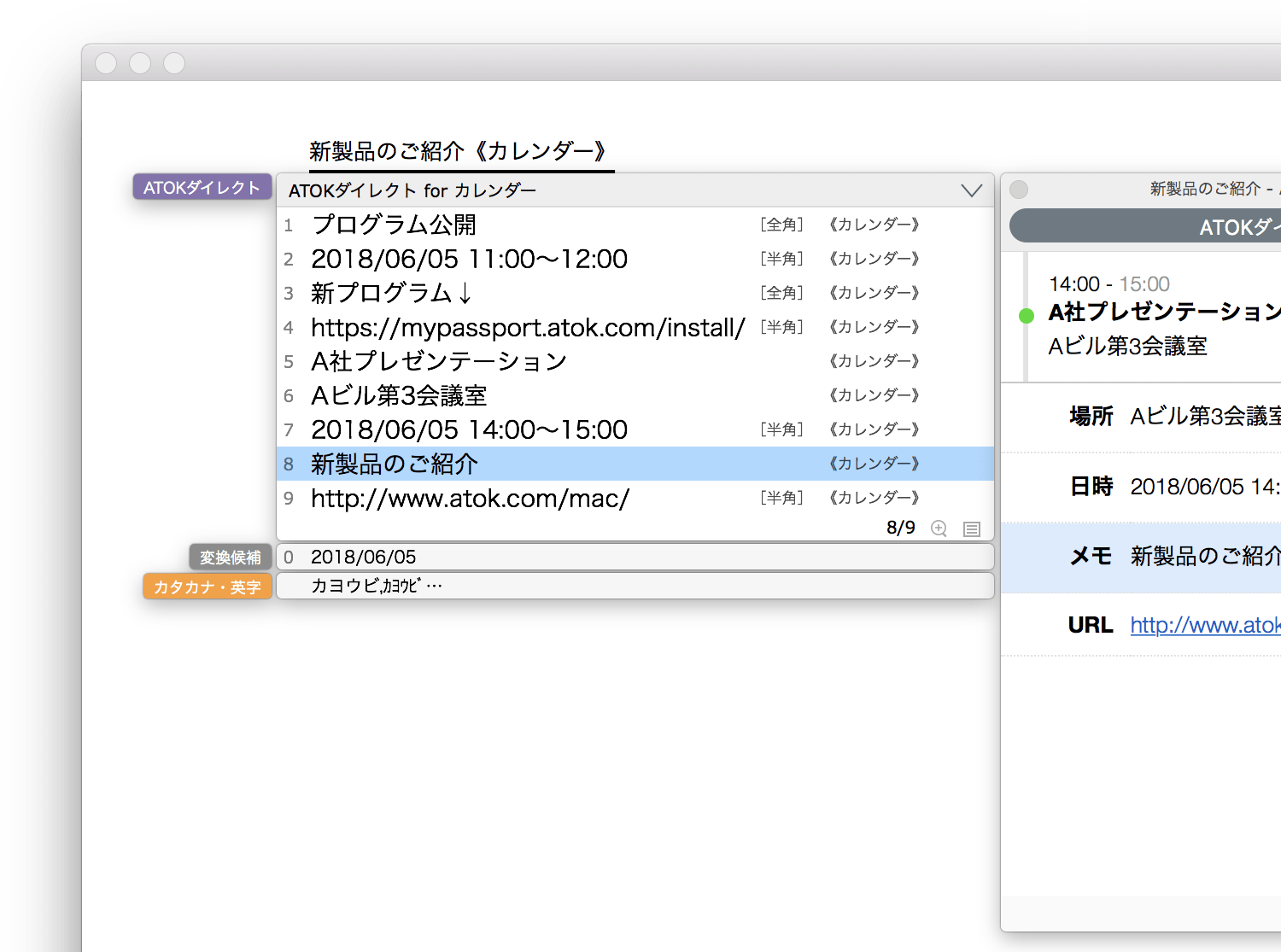Select conversion candidate 0 2018/06/05
Image resolution: width=1281 pixels, height=952 pixels.
coord(635,557)
